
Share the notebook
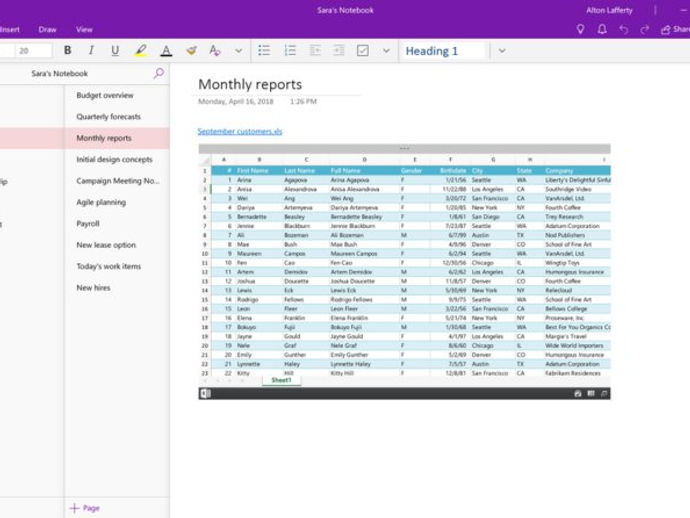click(x=675, y=29)
